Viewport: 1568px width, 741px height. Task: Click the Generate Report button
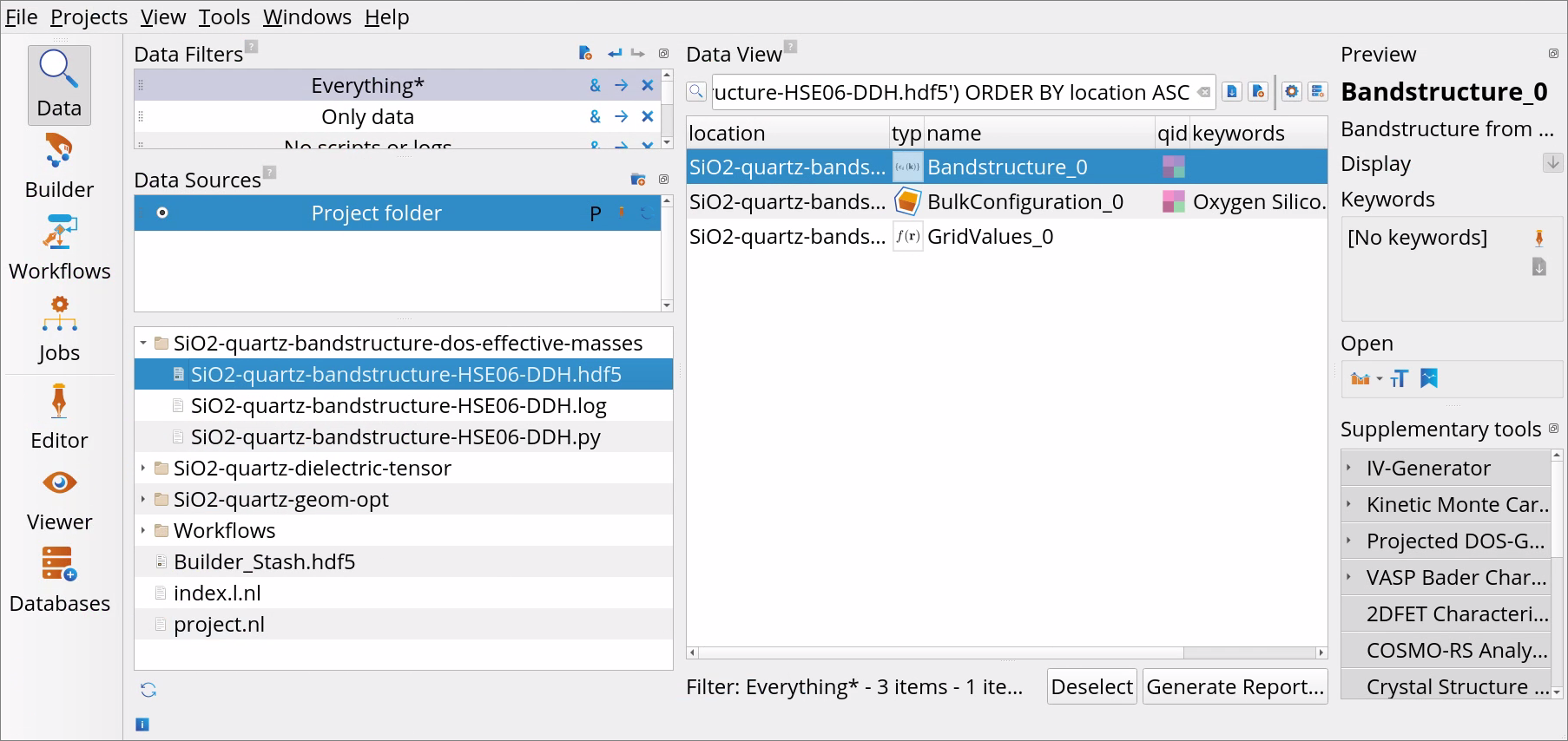pyautogui.click(x=1235, y=686)
